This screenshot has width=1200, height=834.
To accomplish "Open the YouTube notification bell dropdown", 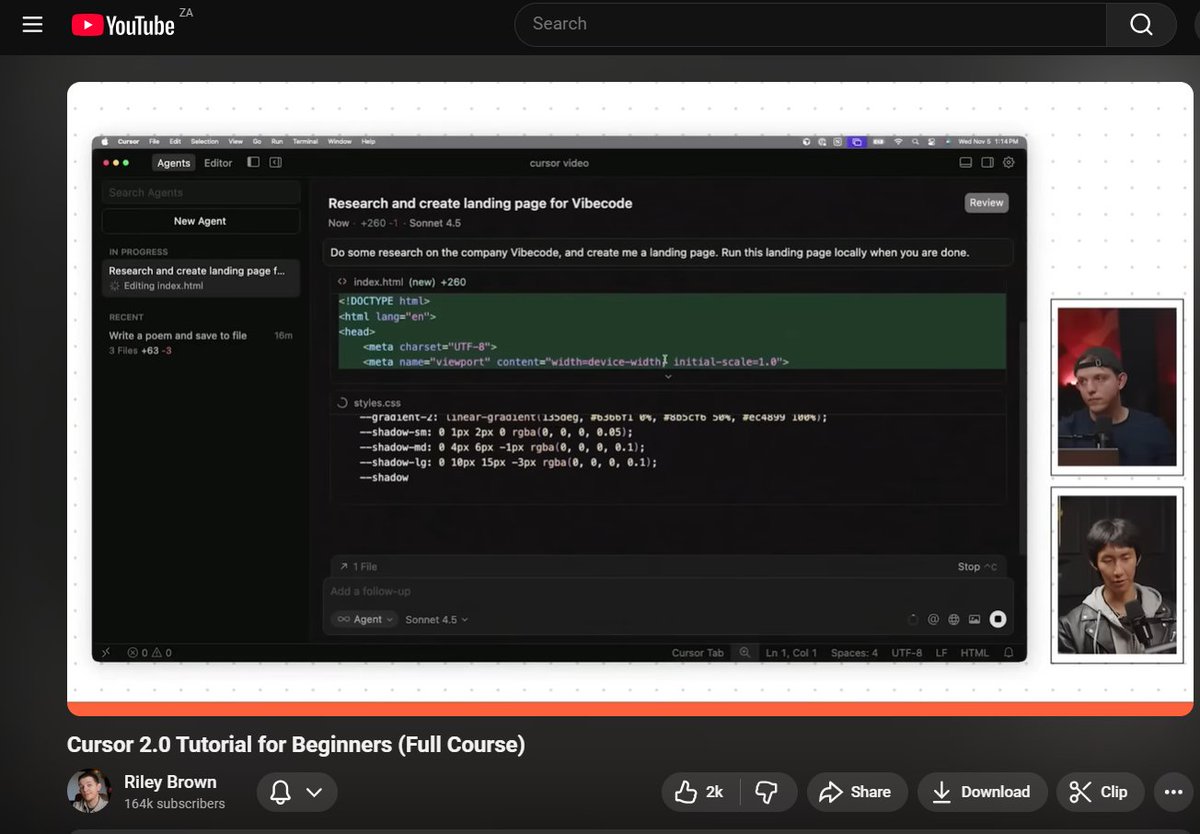I will [297, 792].
